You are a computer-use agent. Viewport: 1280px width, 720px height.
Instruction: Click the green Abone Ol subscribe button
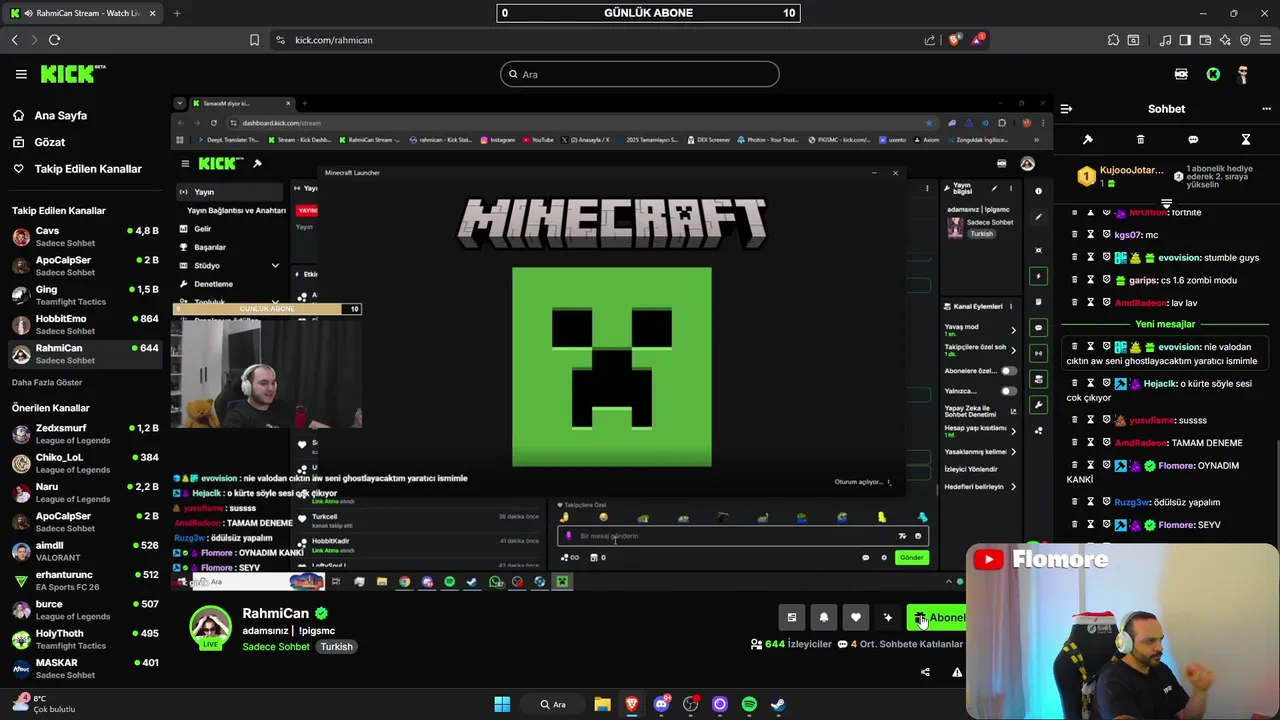tap(936, 617)
